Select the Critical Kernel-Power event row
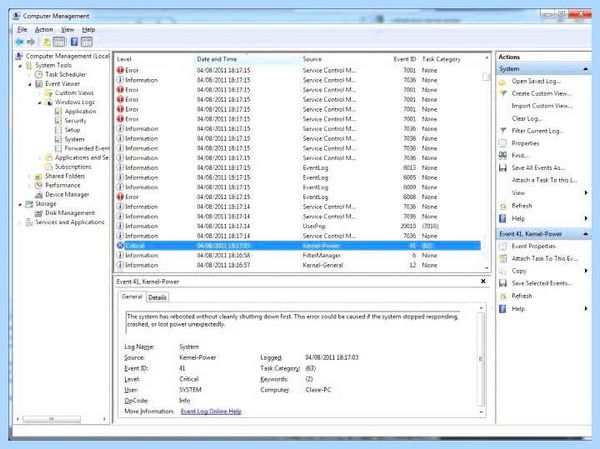 [x=298, y=246]
